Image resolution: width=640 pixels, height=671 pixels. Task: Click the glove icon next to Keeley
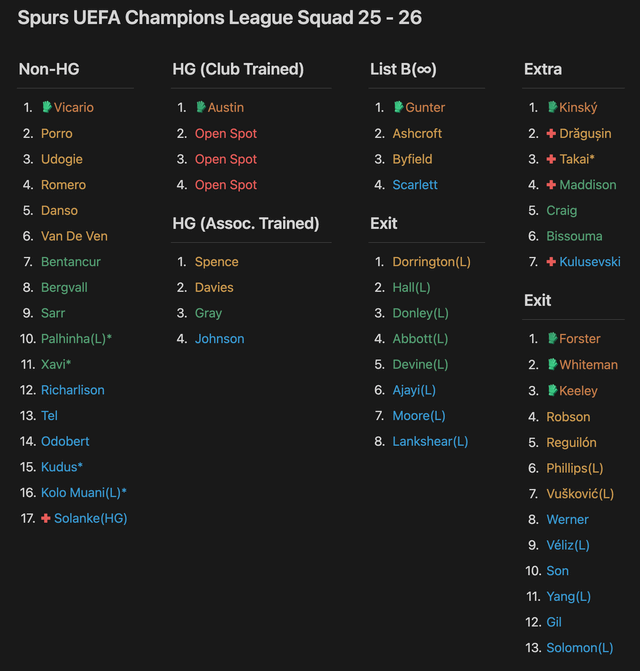click(552, 391)
